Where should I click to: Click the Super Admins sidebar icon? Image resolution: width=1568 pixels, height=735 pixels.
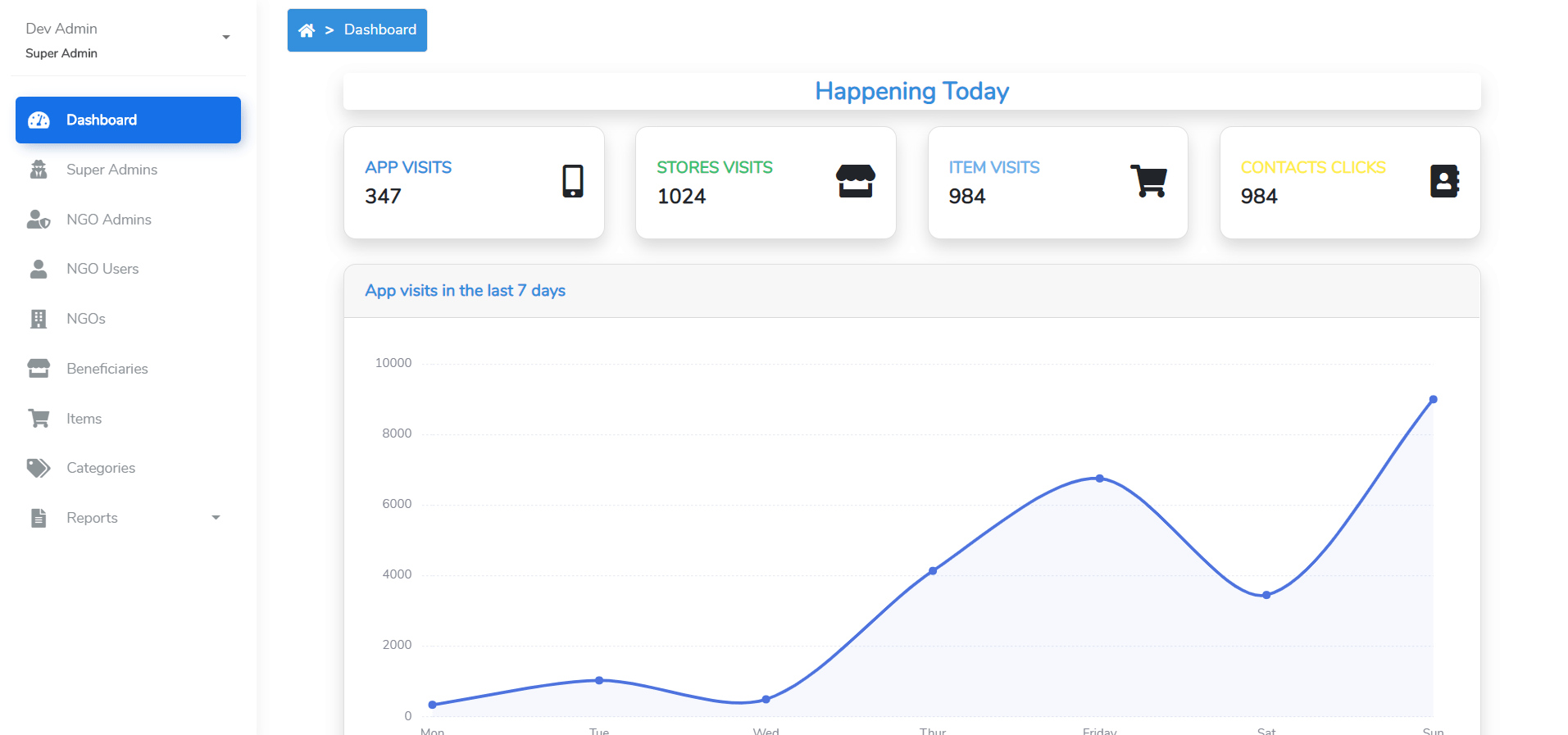point(39,170)
